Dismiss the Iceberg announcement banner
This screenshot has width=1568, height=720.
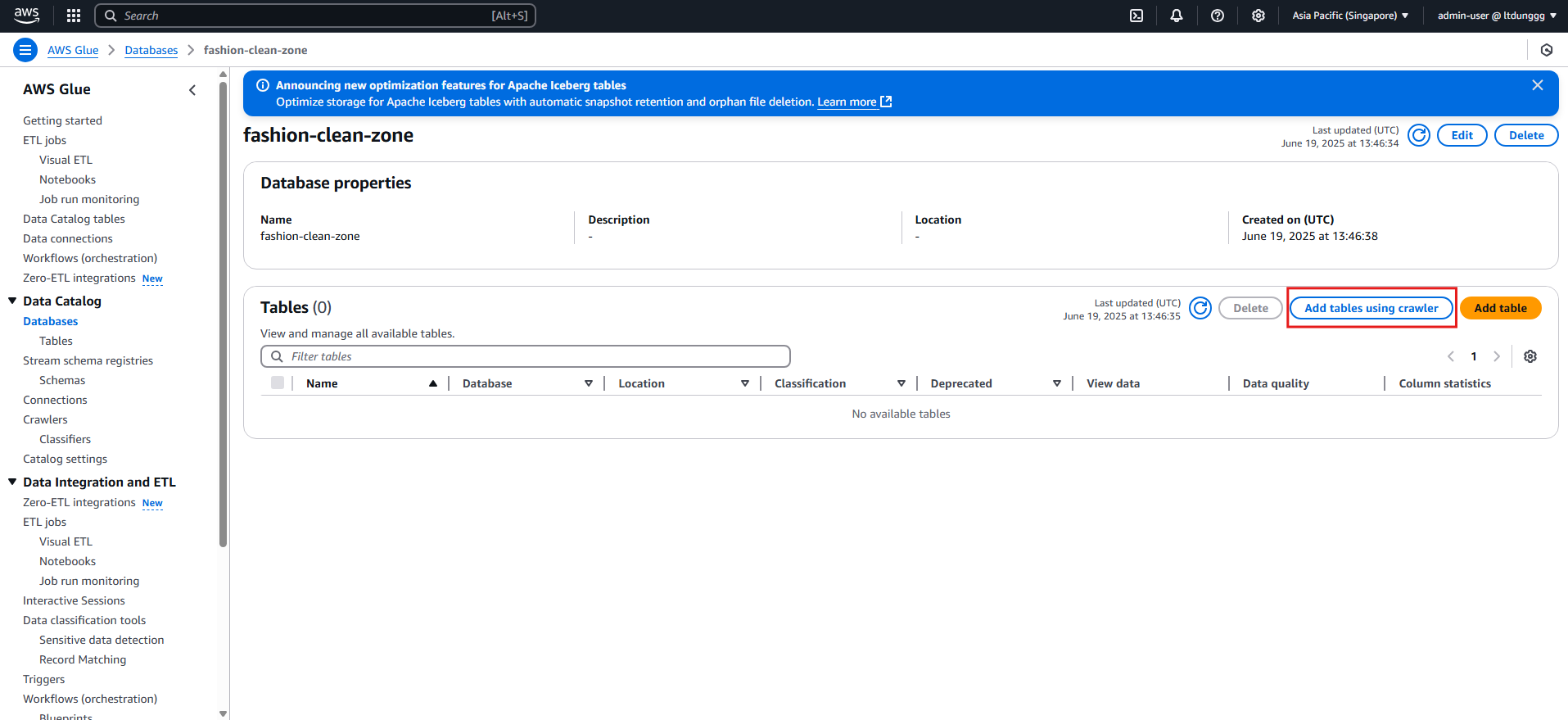tap(1538, 85)
